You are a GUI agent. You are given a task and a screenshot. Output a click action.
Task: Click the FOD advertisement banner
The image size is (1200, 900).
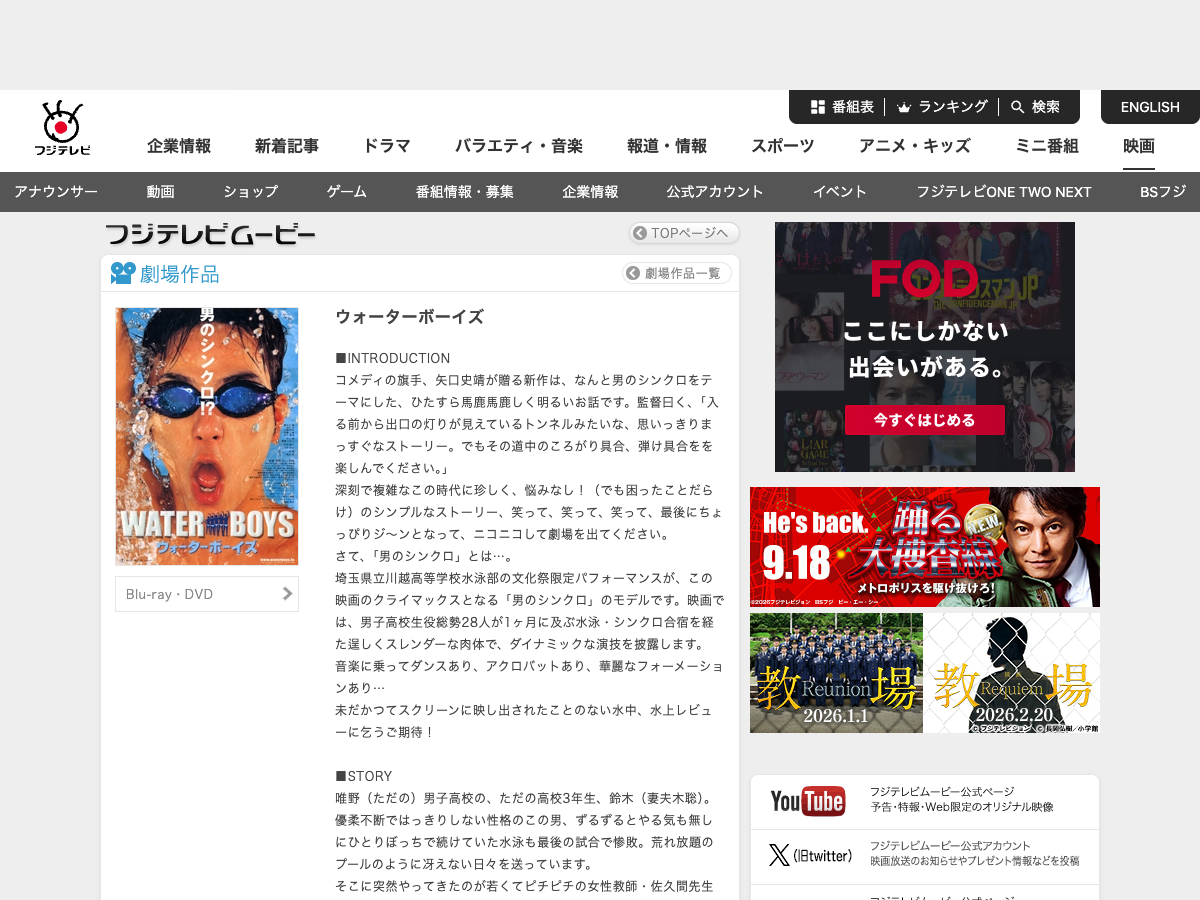tap(925, 347)
